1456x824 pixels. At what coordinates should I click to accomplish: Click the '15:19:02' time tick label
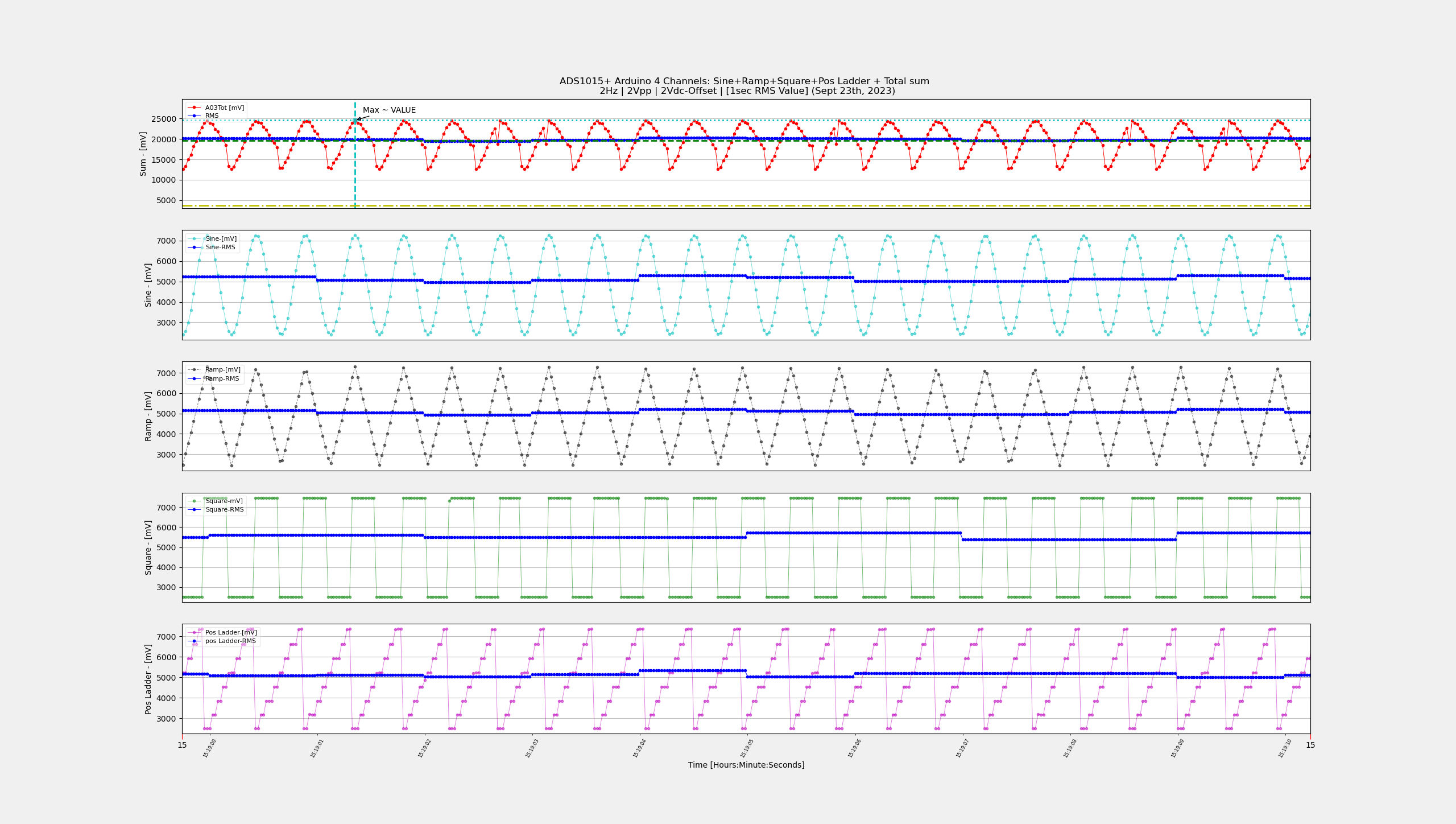(x=425, y=748)
